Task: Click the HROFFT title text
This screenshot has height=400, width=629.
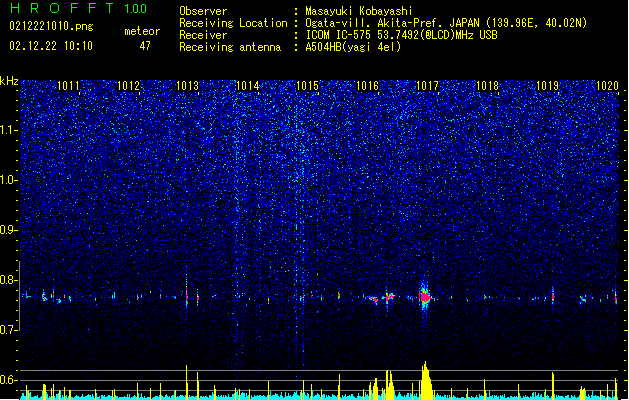Action: click(62, 8)
